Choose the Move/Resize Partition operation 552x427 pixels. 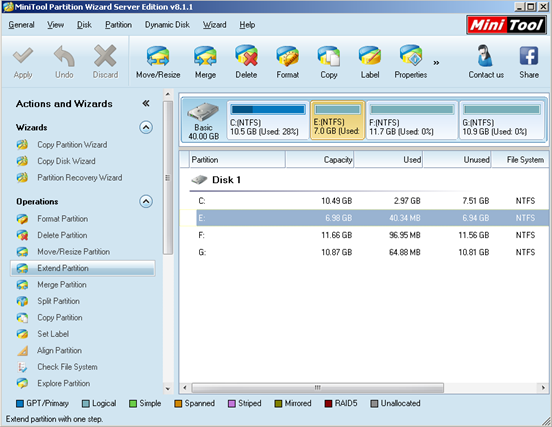pos(74,252)
